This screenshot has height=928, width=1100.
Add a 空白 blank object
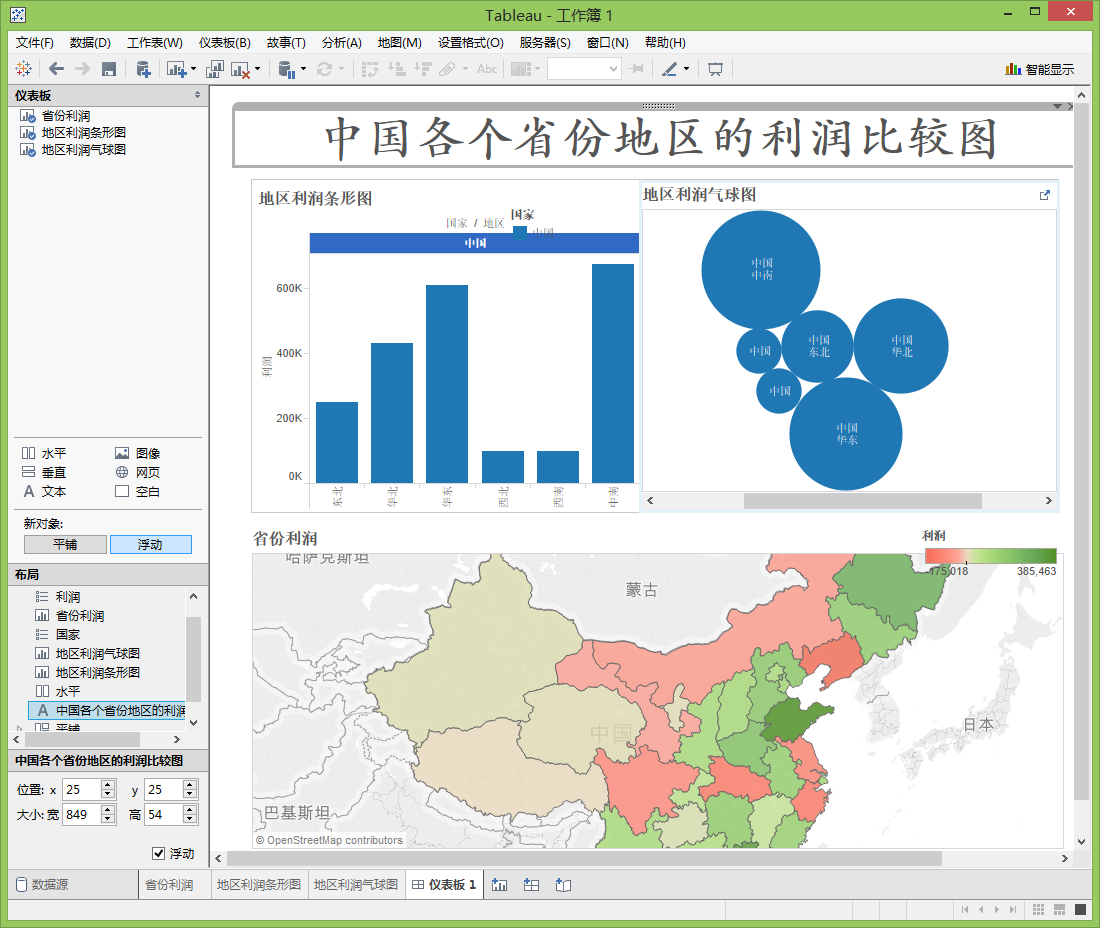click(138, 491)
